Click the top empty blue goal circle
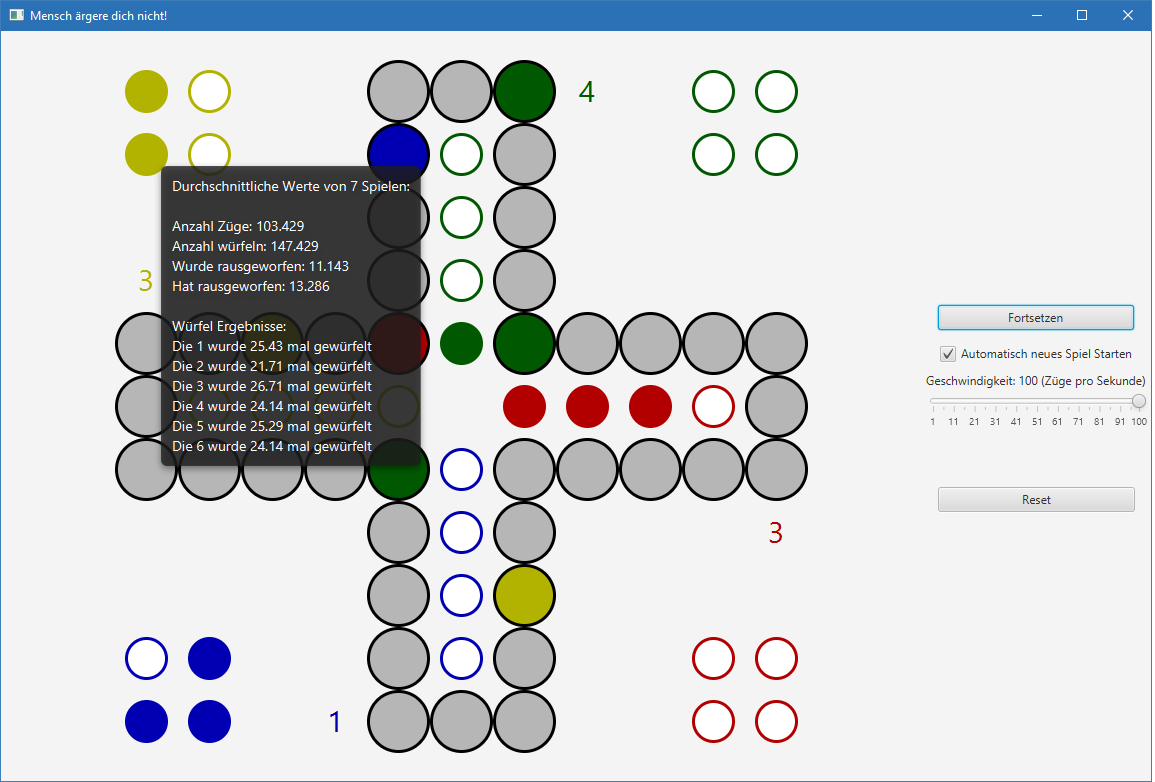 click(x=461, y=469)
